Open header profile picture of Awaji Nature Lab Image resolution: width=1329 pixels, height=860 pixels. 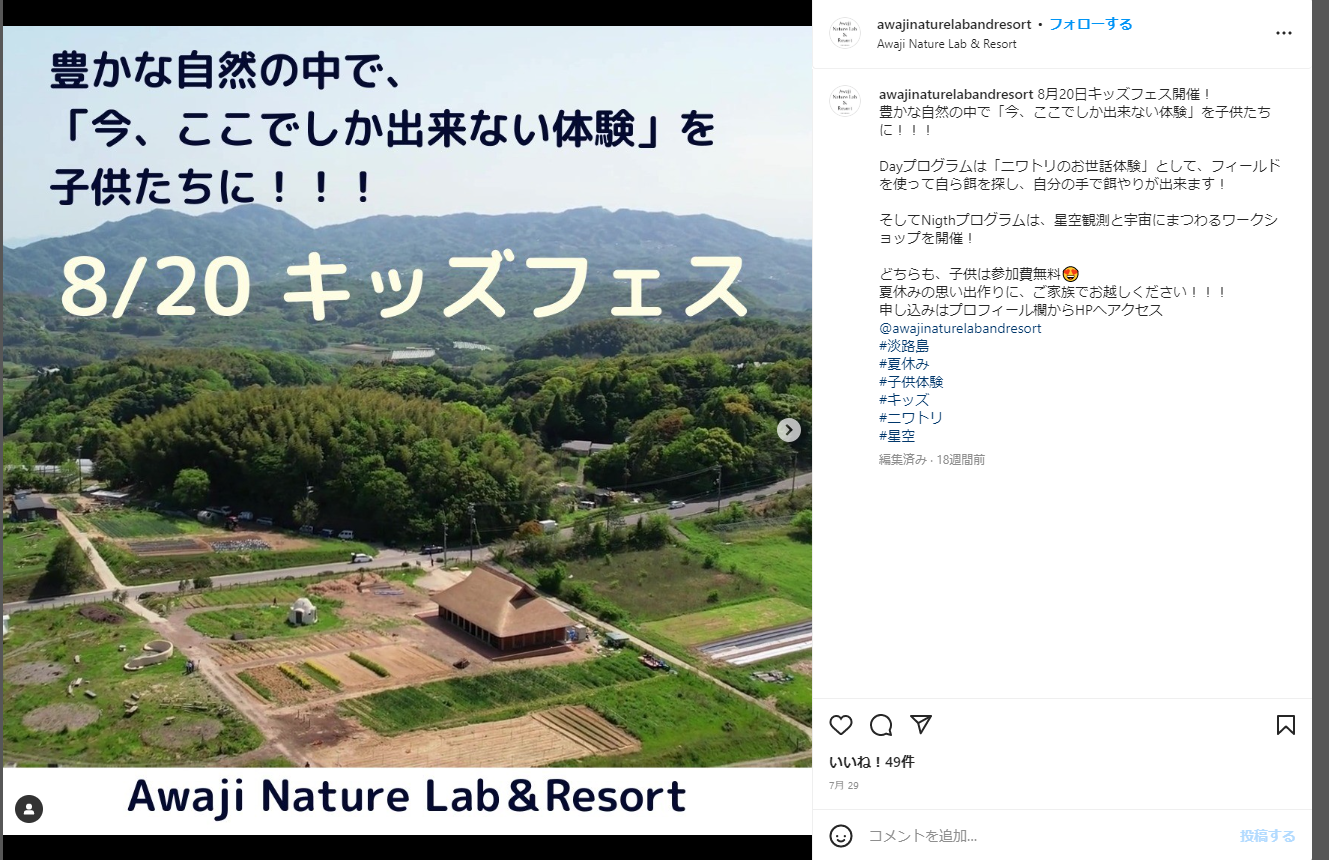(845, 34)
